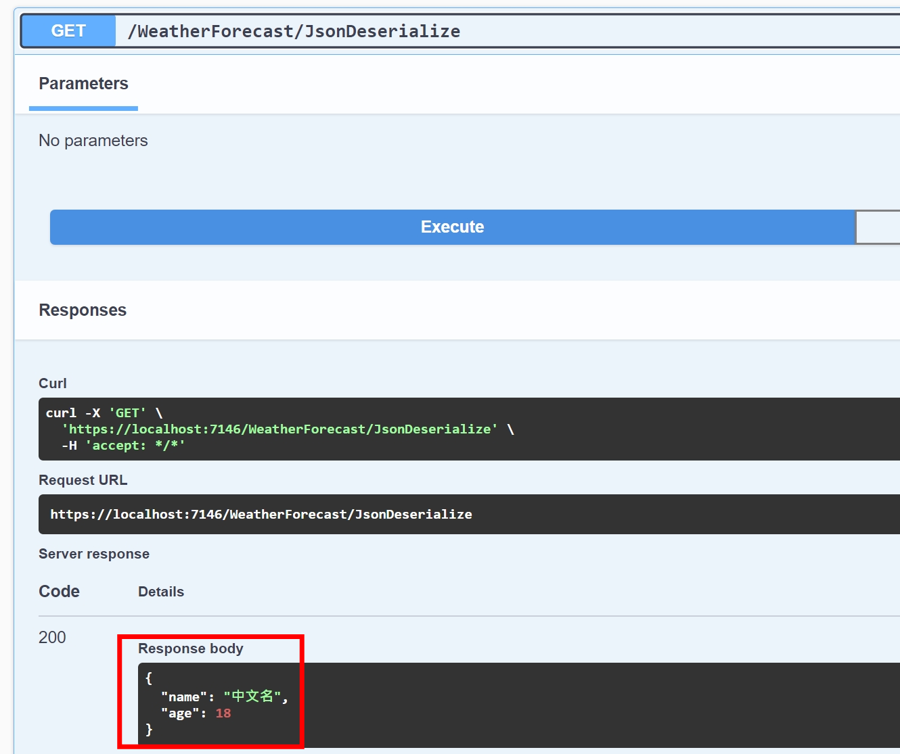Click the Request URL label
The image size is (900, 754).
coord(83,480)
